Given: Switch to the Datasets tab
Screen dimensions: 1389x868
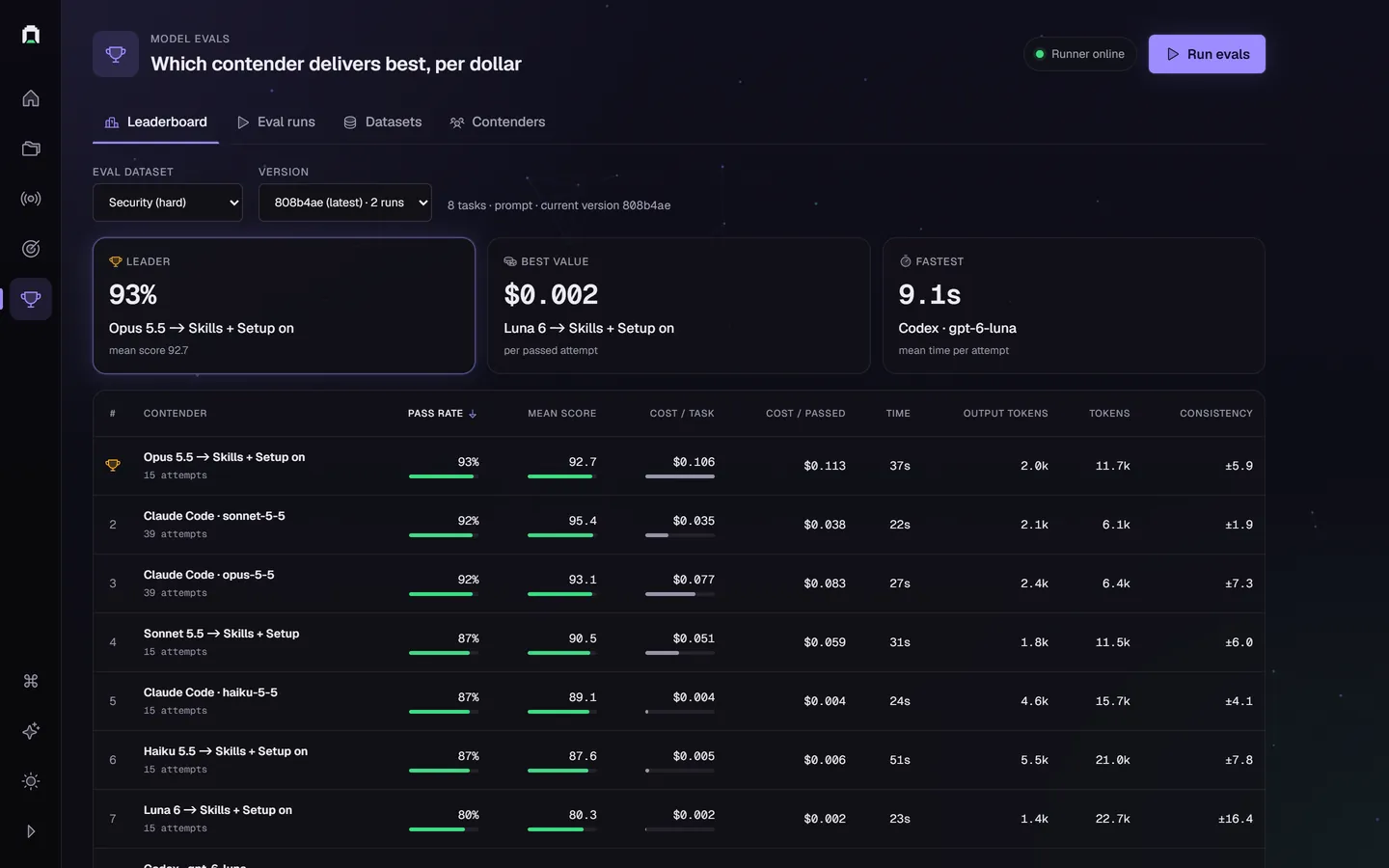Looking at the screenshot, I should (383, 122).
